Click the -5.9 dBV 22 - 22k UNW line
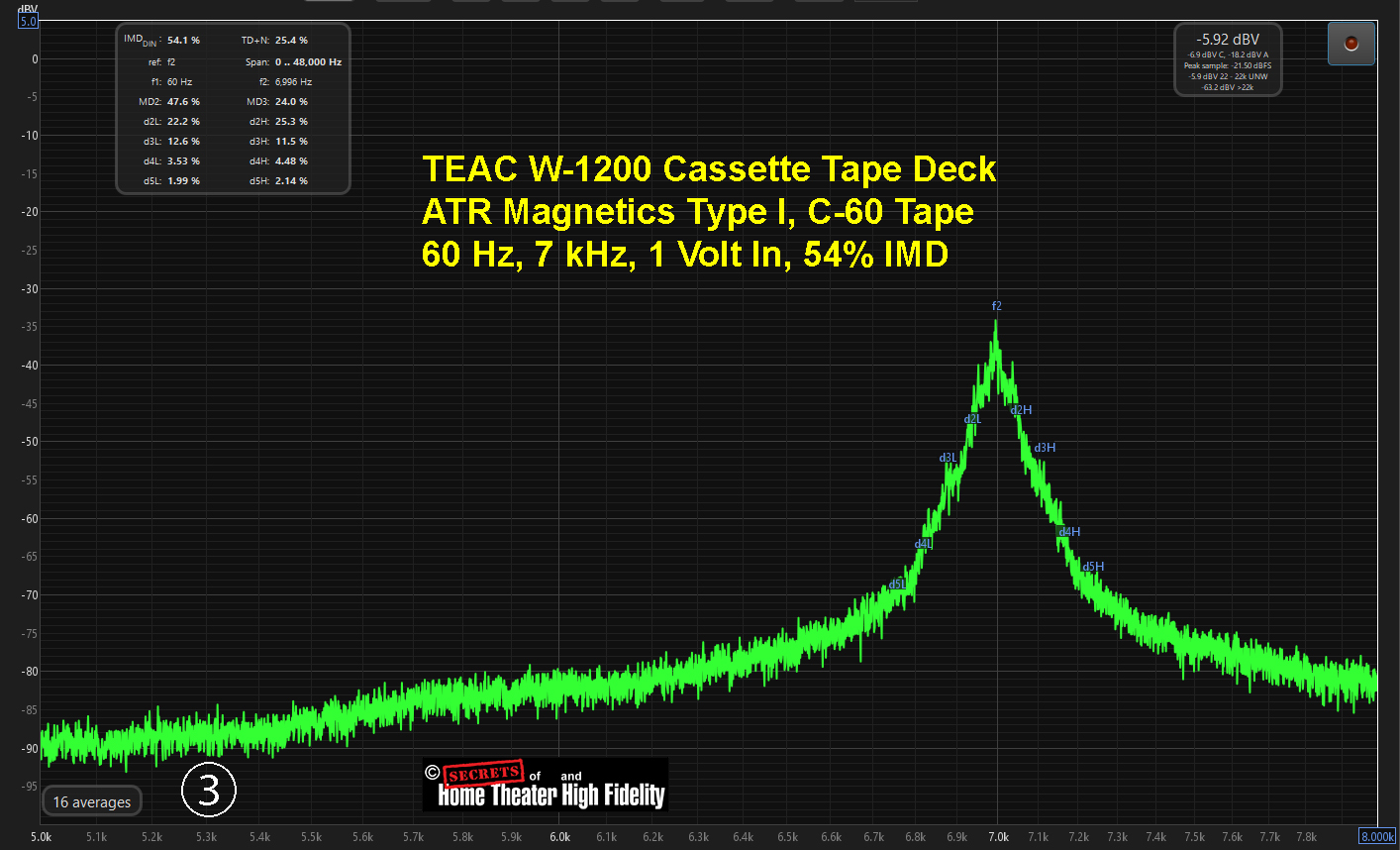The height and width of the screenshot is (850, 1400). [1228, 76]
